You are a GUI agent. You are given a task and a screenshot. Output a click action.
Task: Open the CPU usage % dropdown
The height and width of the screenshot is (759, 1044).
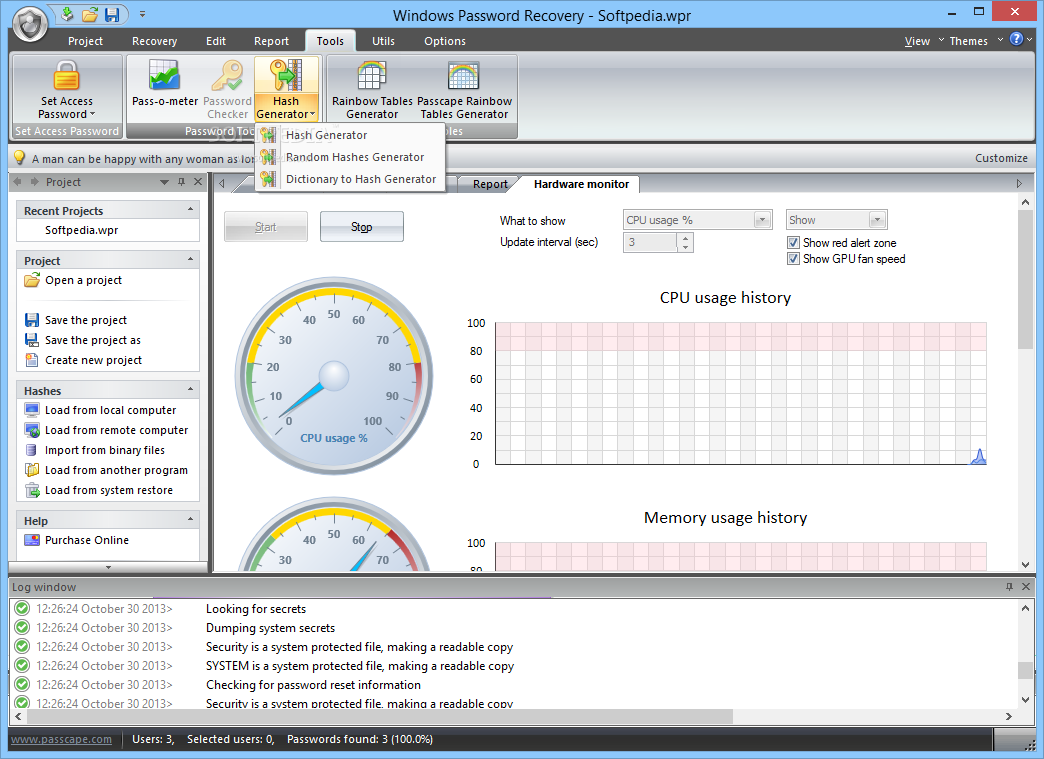[763, 220]
